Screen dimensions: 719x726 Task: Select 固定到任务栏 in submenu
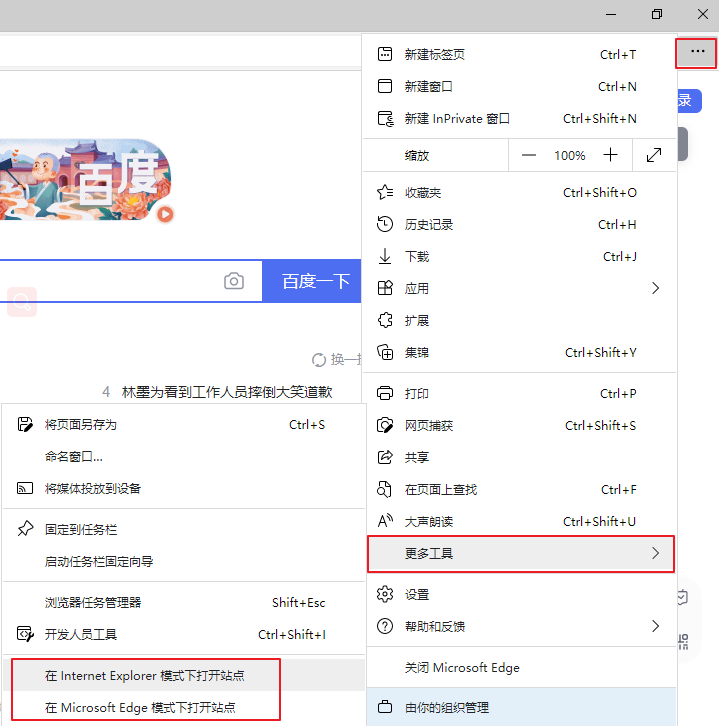[x=183, y=529]
